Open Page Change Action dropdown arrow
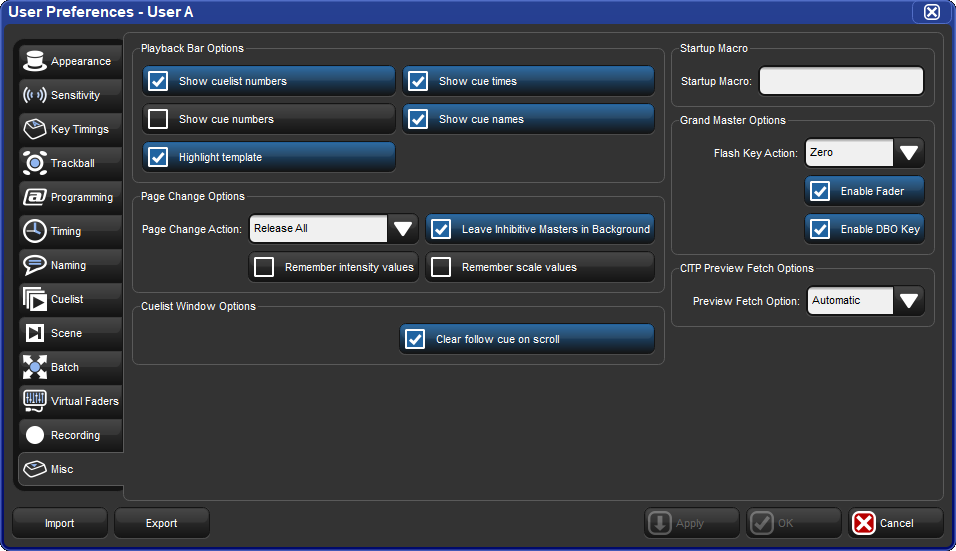The width and height of the screenshot is (956, 551). (402, 229)
